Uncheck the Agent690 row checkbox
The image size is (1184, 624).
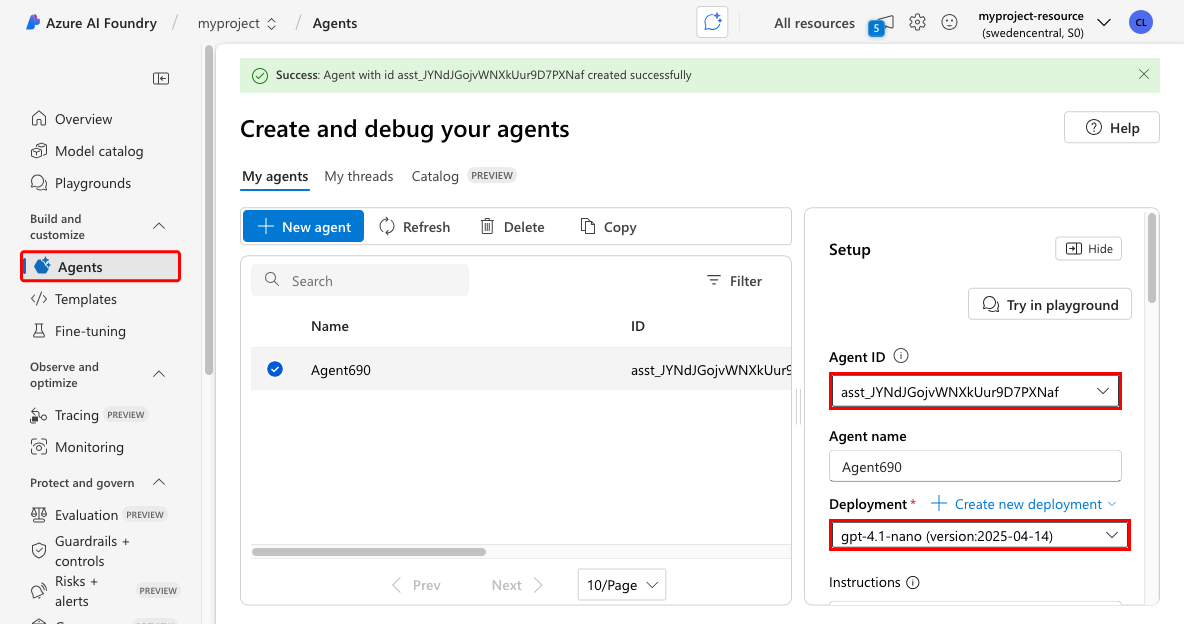click(x=274, y=368)
